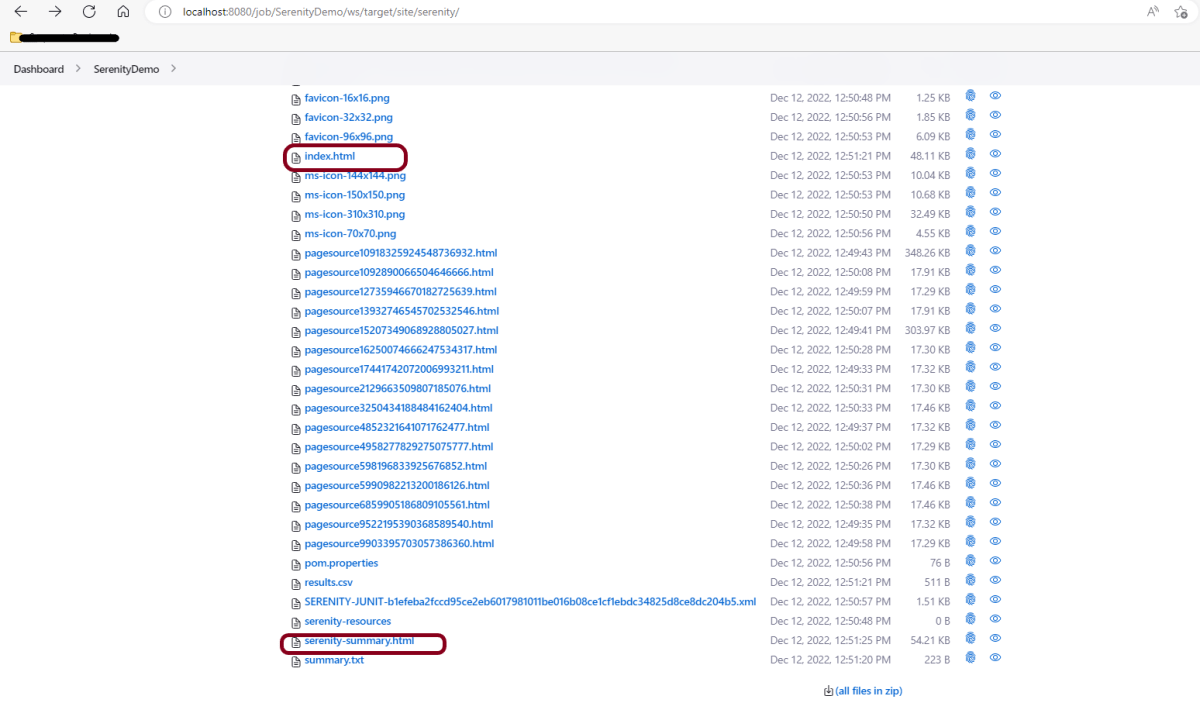
Task: Click the Read aloud icon in address bar
Action: [1153, 12]
